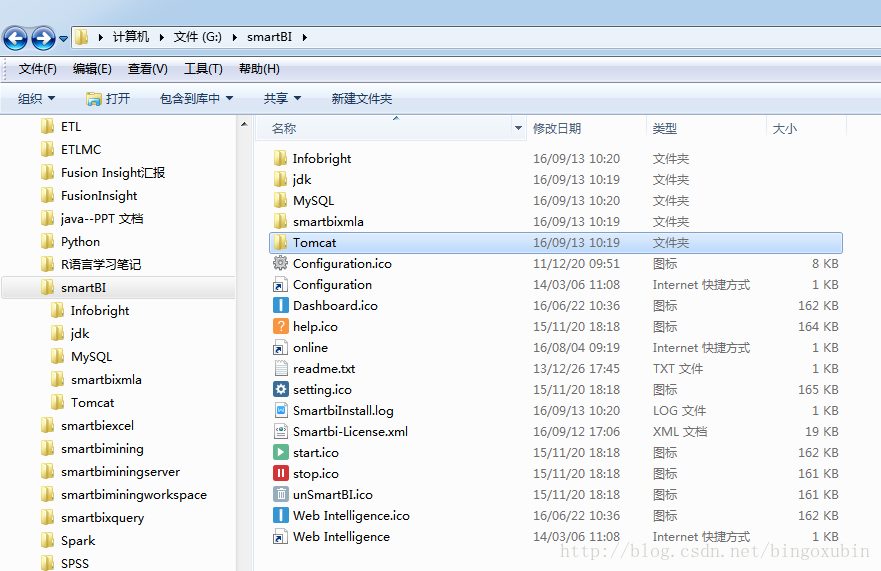881x571 pixels.
Task: Open the 编辑(E) menu
Action: coord(92,69)
